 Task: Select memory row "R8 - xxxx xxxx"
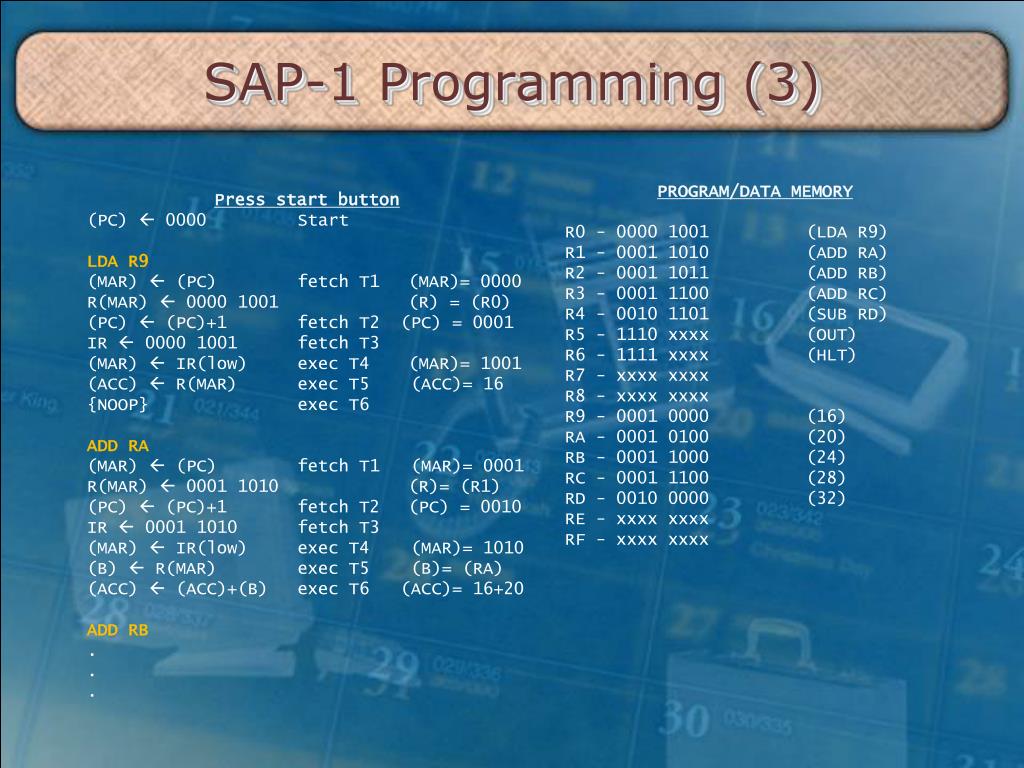pos(637,396)
